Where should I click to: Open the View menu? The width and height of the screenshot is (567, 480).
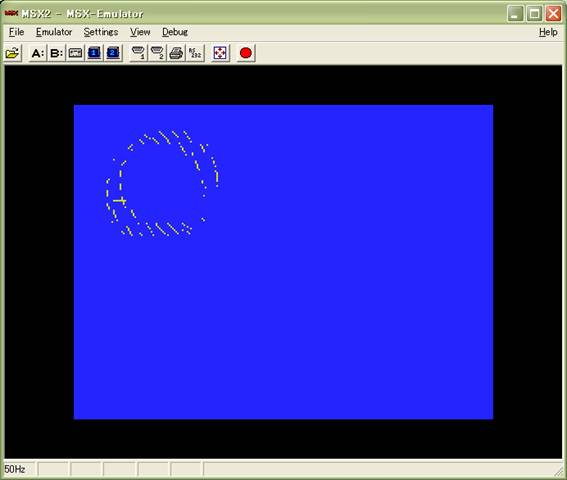[140, 32]
